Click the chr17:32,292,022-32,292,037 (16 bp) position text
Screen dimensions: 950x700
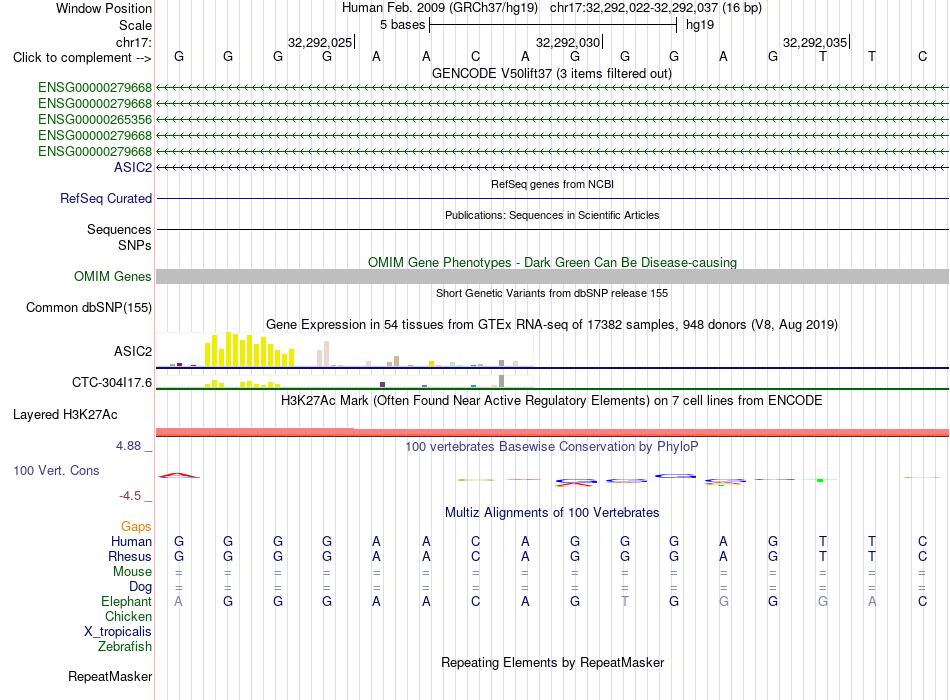click(x=656, y=8)
